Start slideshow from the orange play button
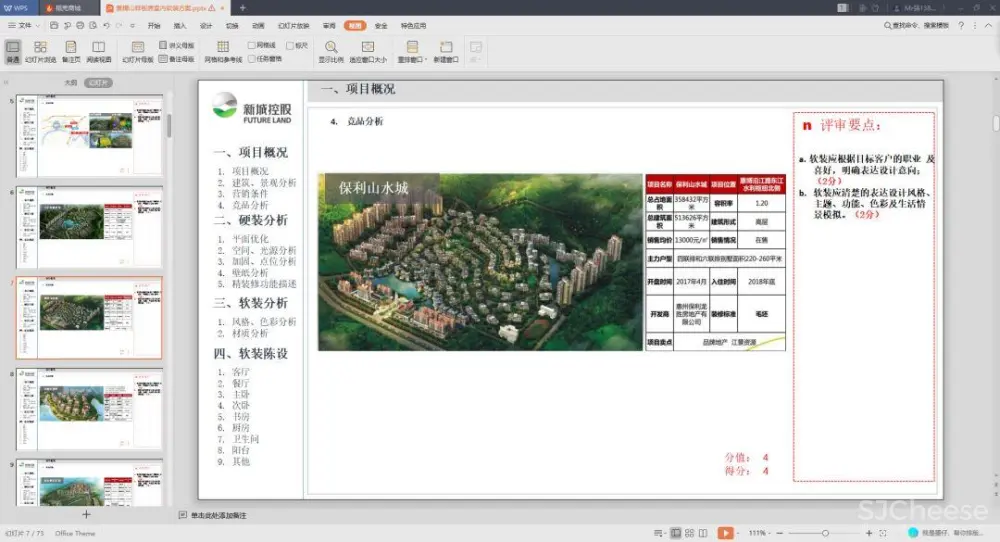Image resolution: width=1000 pixels, height=542 pixels. tap(725, 533)
